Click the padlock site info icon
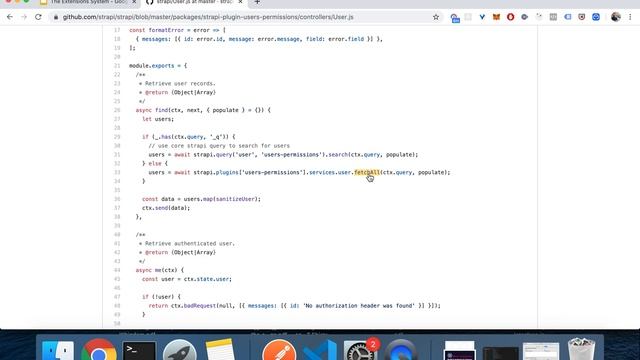This screenshot has width=640, height=360. point(56,17)
